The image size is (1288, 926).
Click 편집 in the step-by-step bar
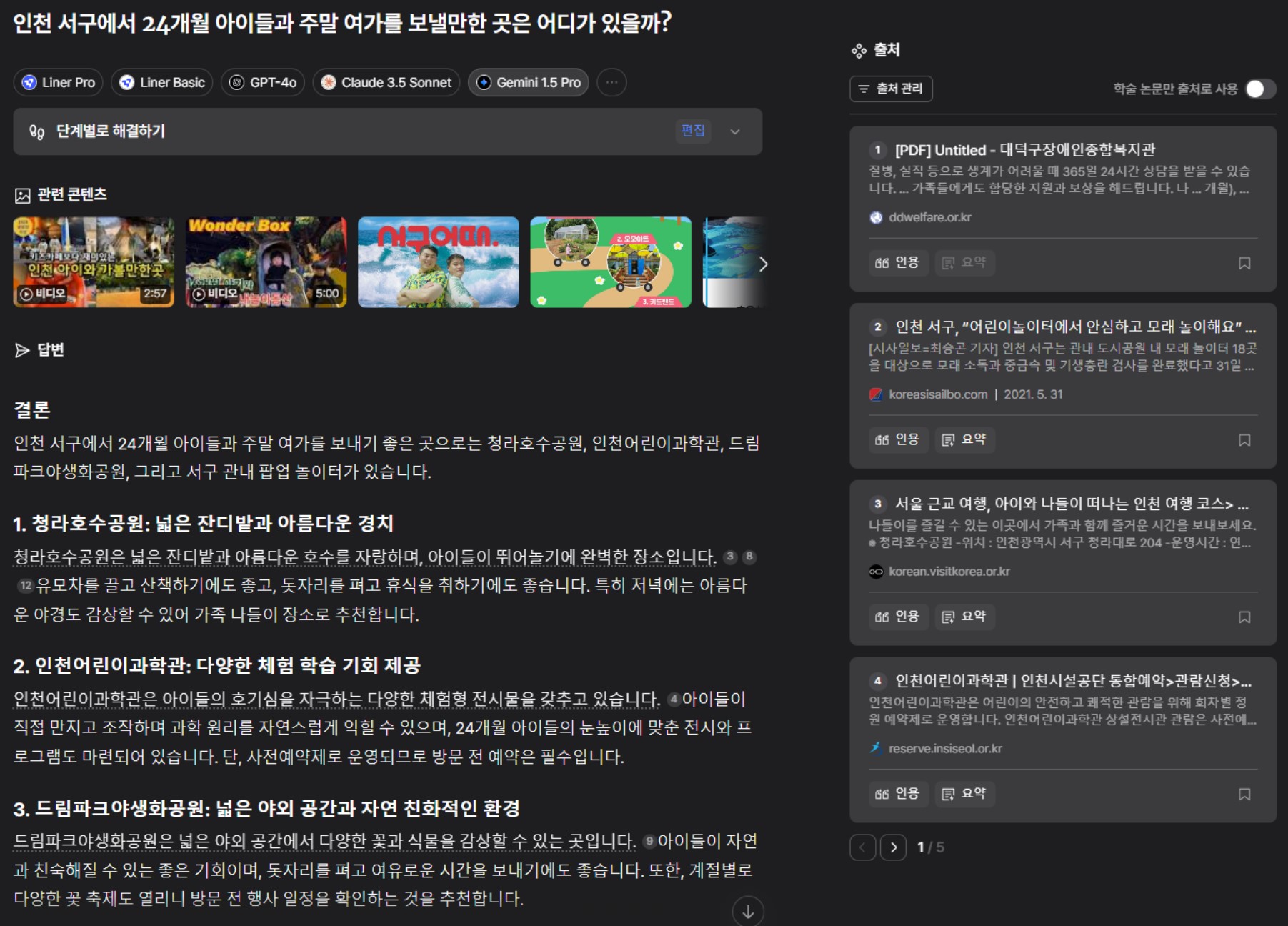693,131
